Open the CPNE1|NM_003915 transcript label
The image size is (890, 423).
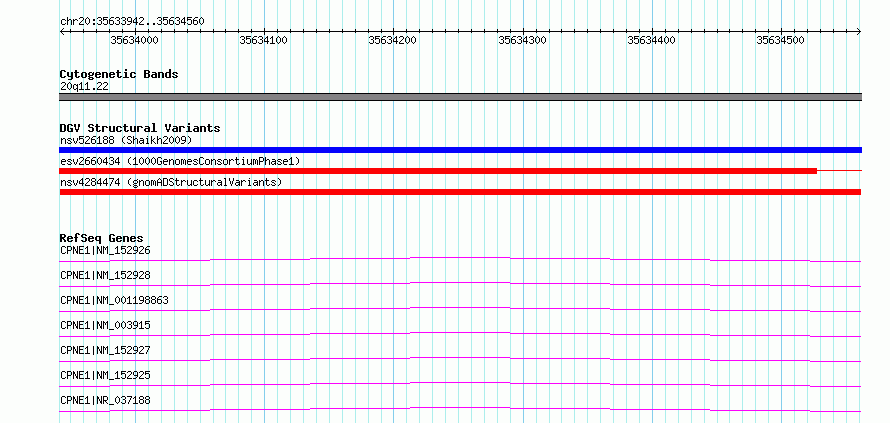click(105, 325)
